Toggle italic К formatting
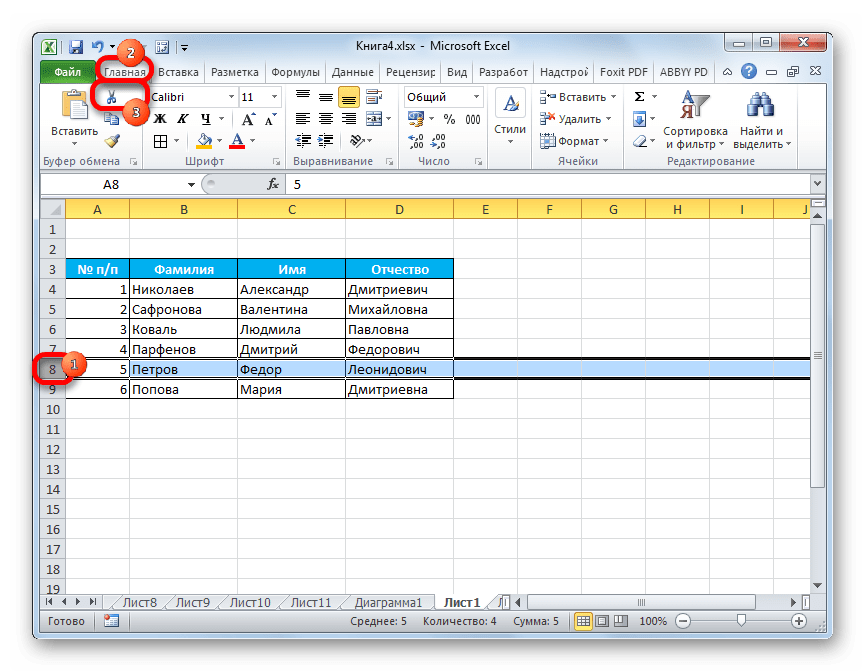 (183, 119)
